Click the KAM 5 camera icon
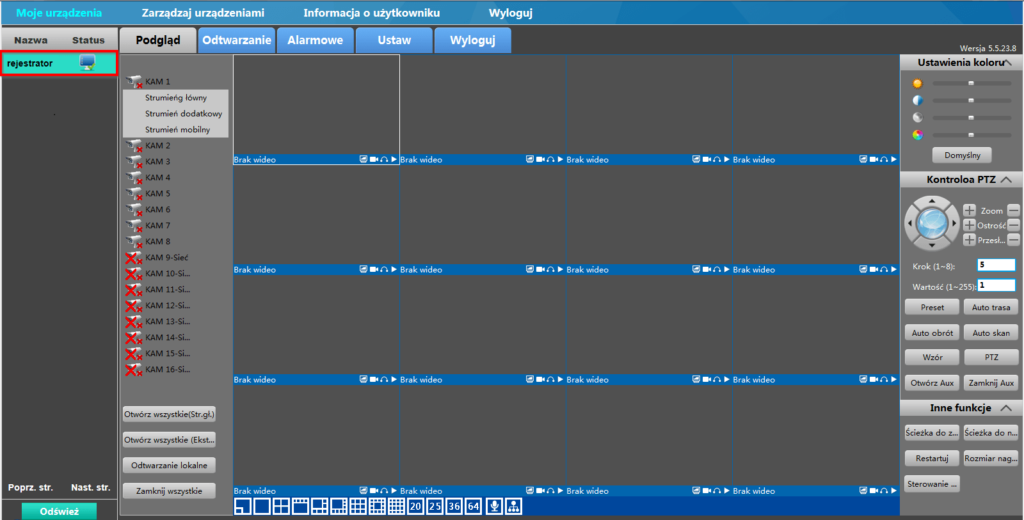This screenshot has height=520, width=1024. click(x=134, y=194)
